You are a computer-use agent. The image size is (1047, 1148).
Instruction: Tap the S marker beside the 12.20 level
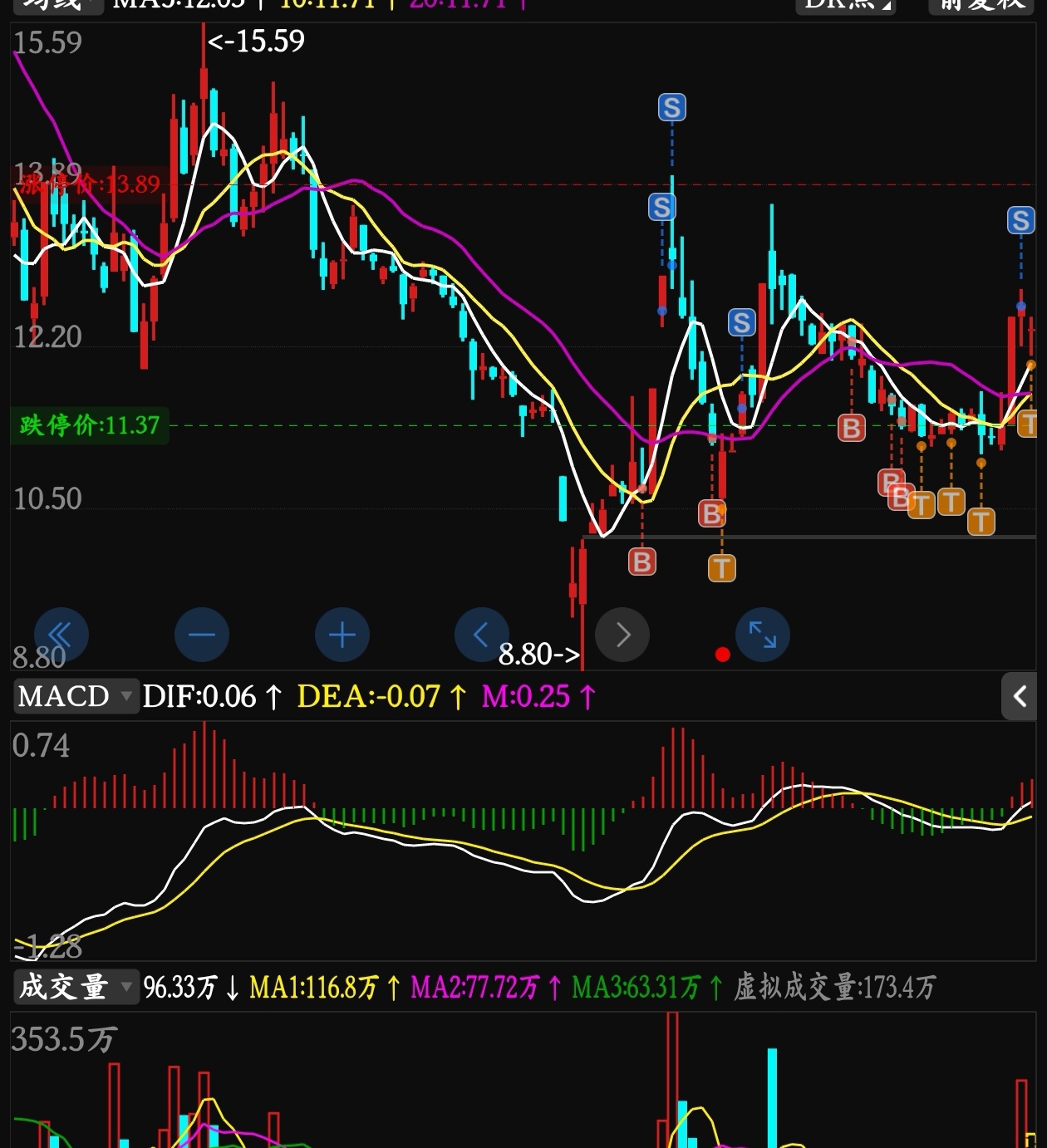pos(742,322)
